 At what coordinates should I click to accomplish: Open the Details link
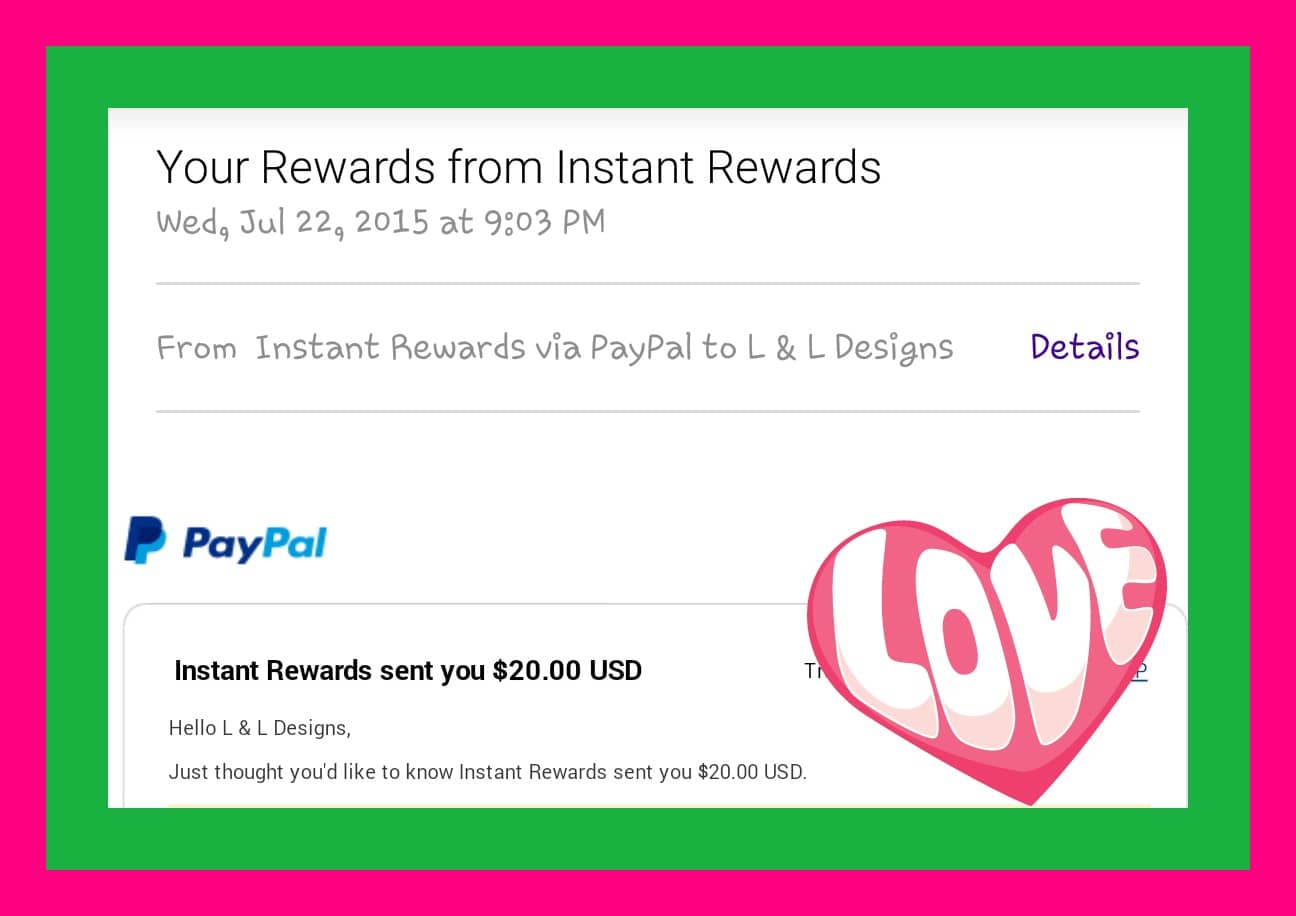point(1084,347)
